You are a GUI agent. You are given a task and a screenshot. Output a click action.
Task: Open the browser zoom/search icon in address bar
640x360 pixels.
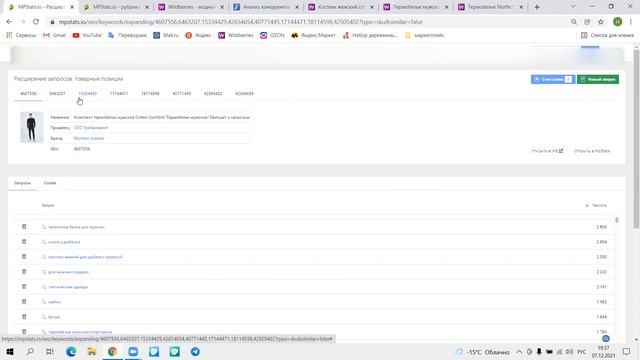pyautogui.click(x=574, y=22)
